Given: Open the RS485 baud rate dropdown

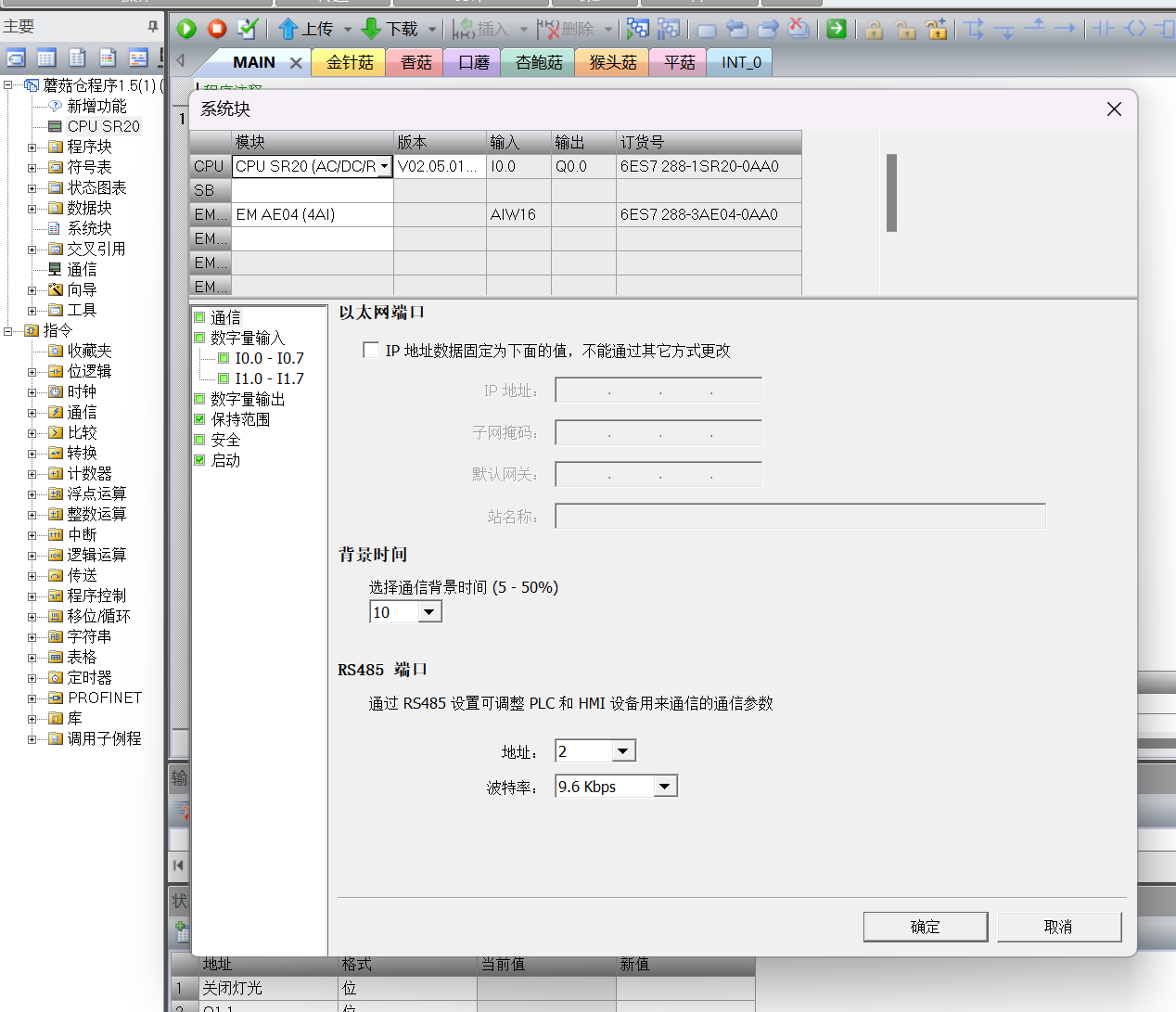Looking at the screenshot, I should [x=664, y=787].
